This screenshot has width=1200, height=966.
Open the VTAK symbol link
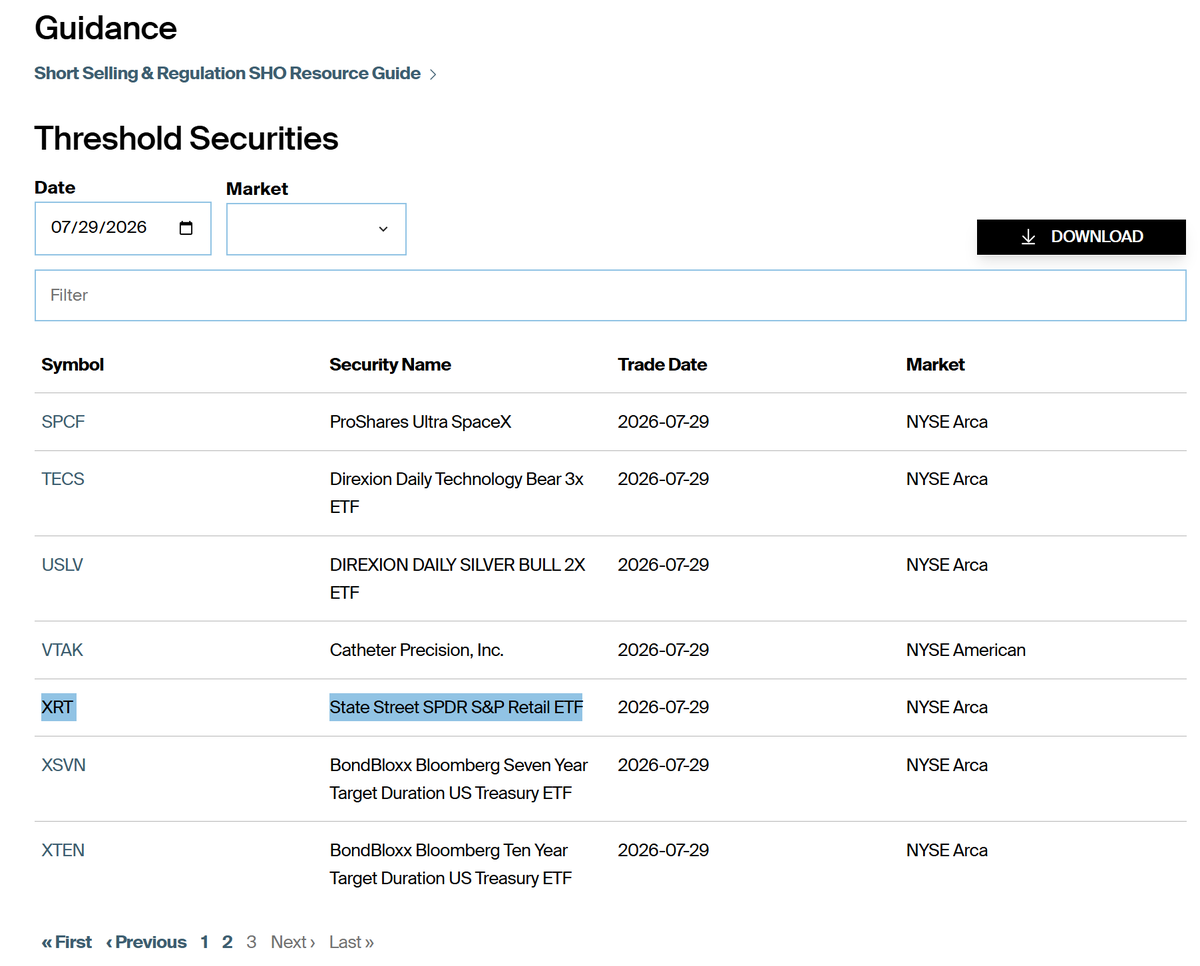pos(62,650)
